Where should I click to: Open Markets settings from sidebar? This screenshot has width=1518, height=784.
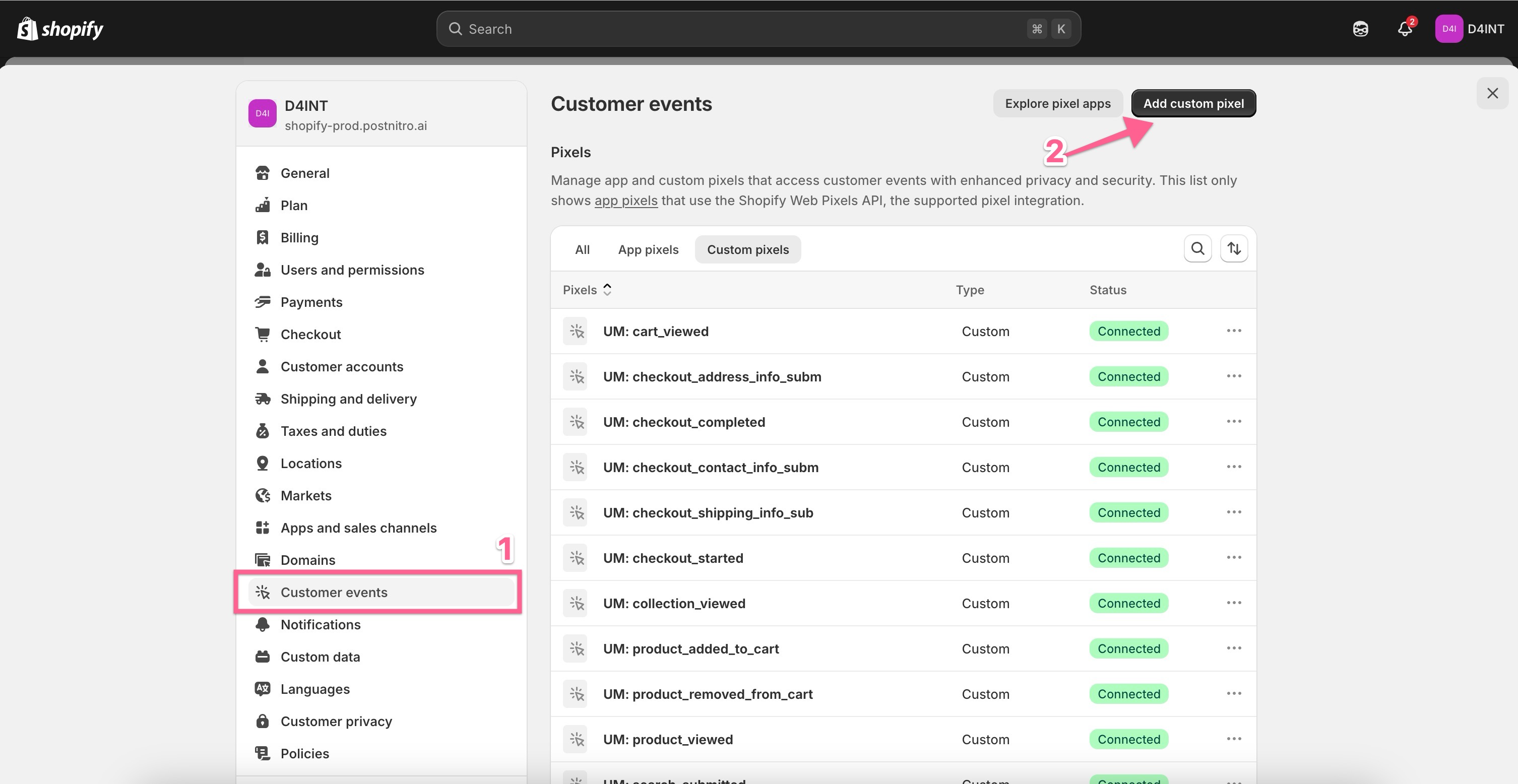pyautogui.click(x=305, y=495)
